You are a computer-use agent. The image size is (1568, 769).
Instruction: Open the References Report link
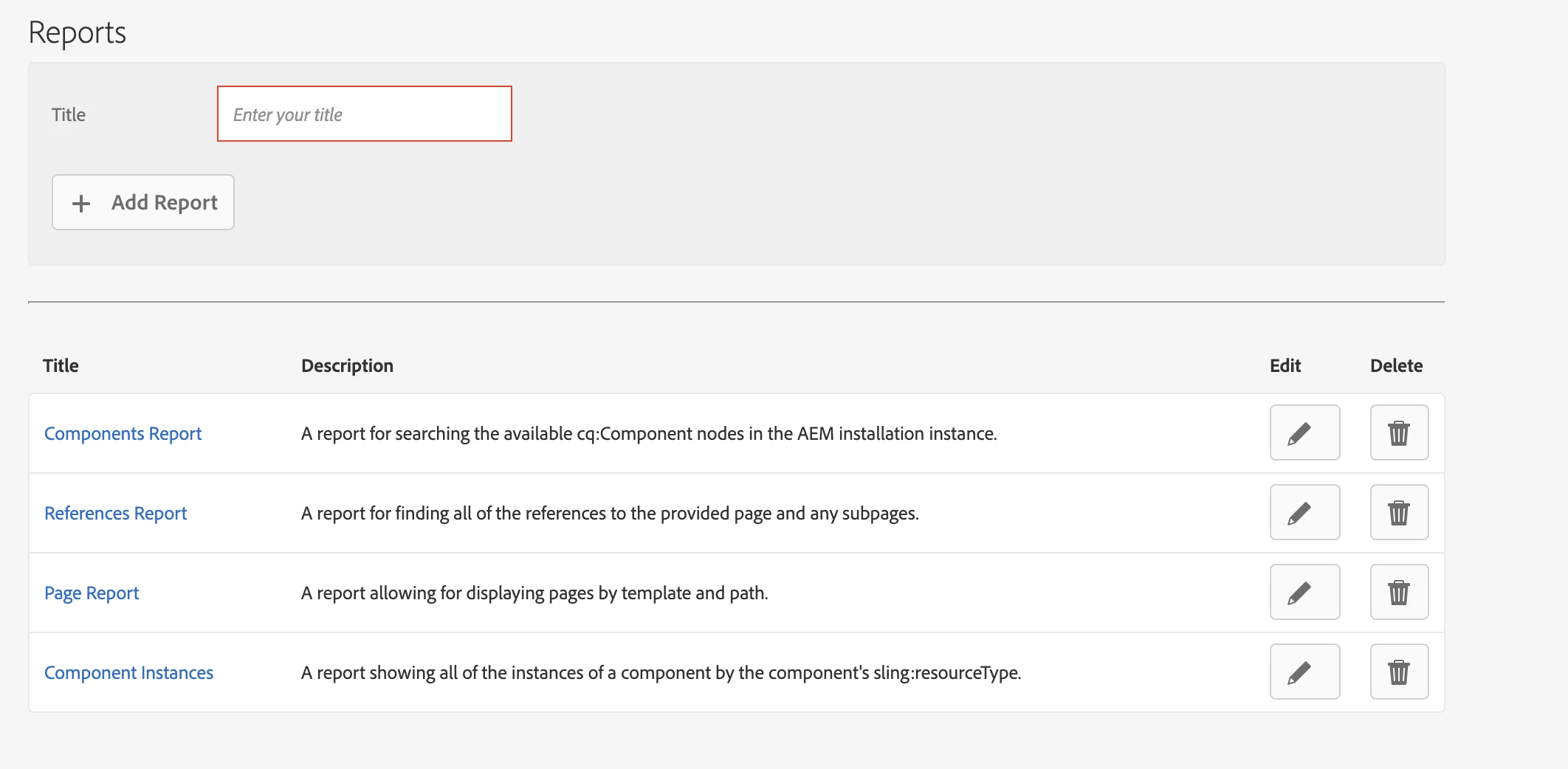click(115, 514)
